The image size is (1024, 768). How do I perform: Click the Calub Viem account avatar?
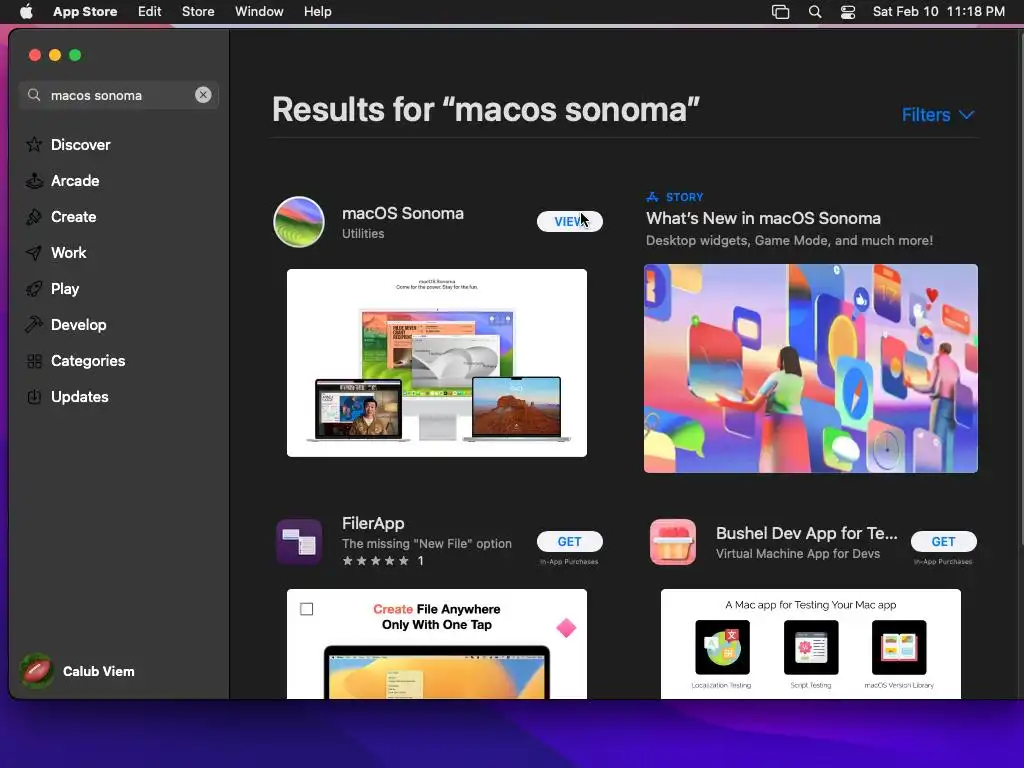37,671
